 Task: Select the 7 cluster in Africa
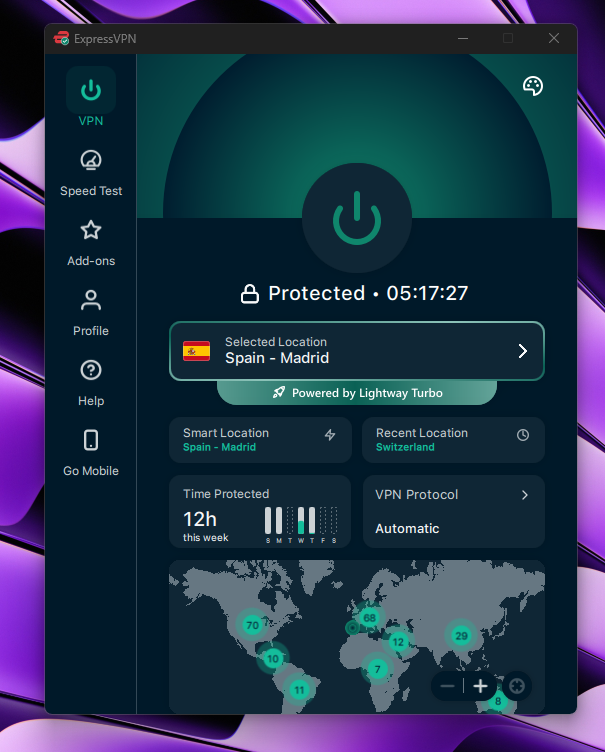tap(377, 669)
